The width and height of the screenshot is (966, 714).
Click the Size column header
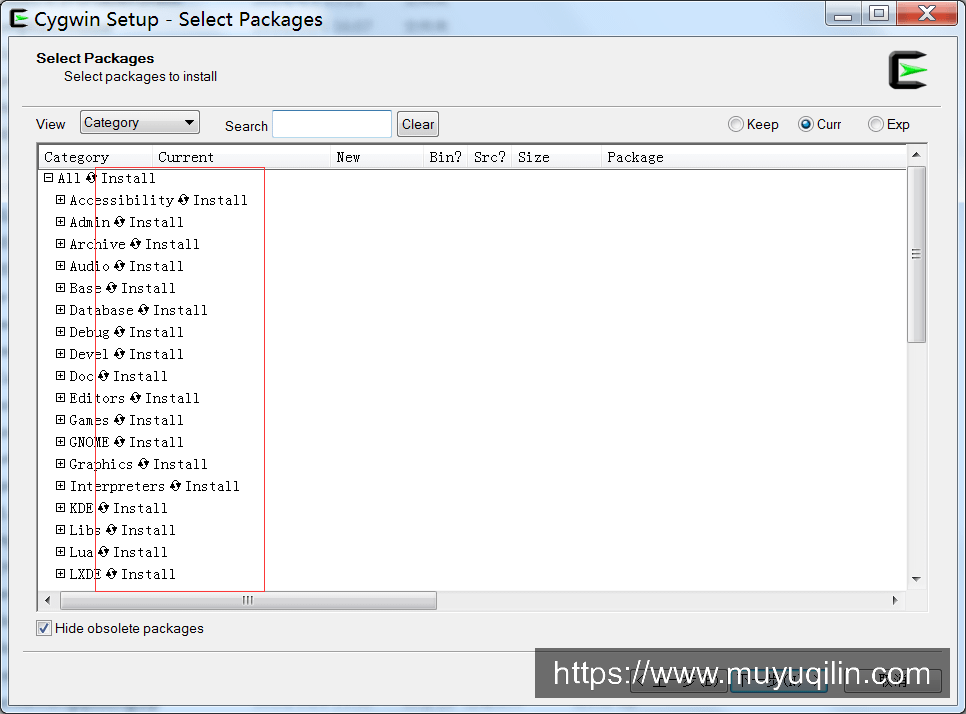tap(556, 157)
